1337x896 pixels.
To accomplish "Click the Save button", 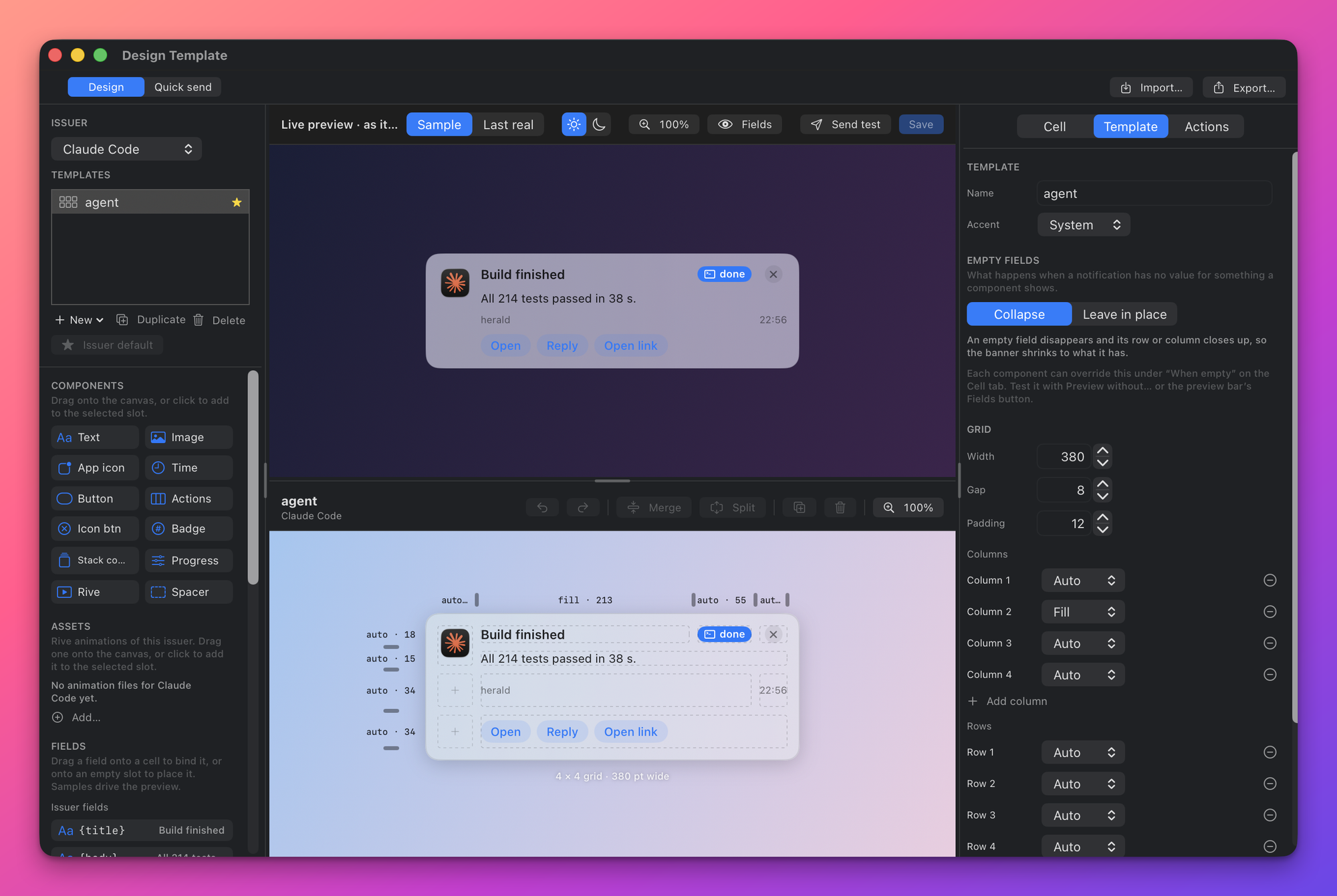I will pos(921,124).
